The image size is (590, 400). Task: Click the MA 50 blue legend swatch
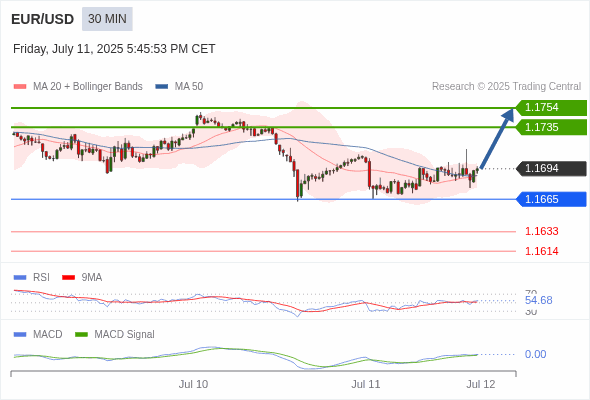162,87
